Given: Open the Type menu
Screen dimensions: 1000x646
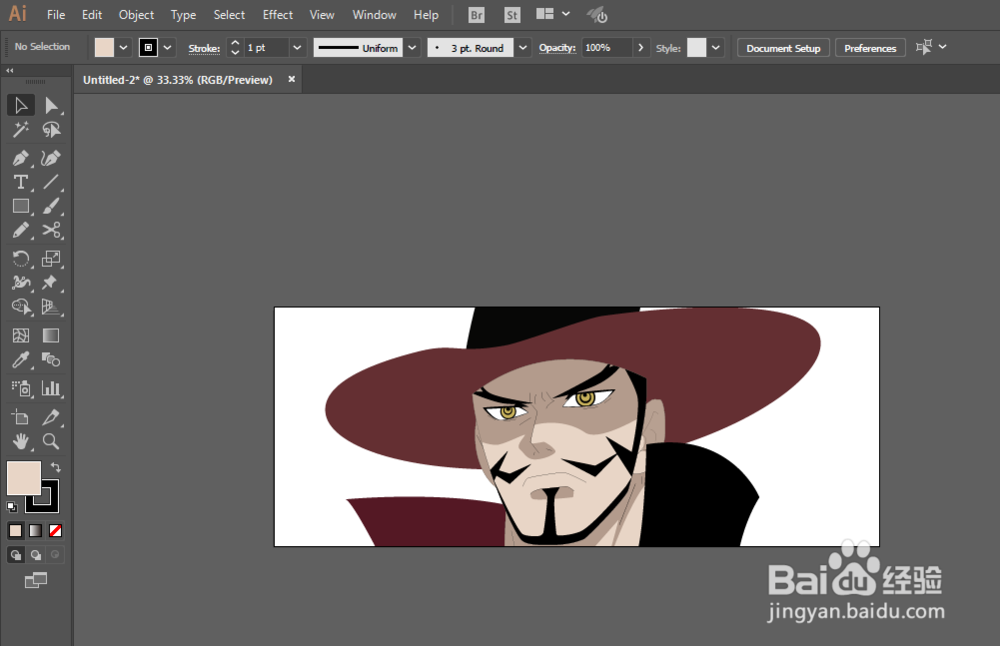Looking at the screenshot, I should tap(183, 15).
